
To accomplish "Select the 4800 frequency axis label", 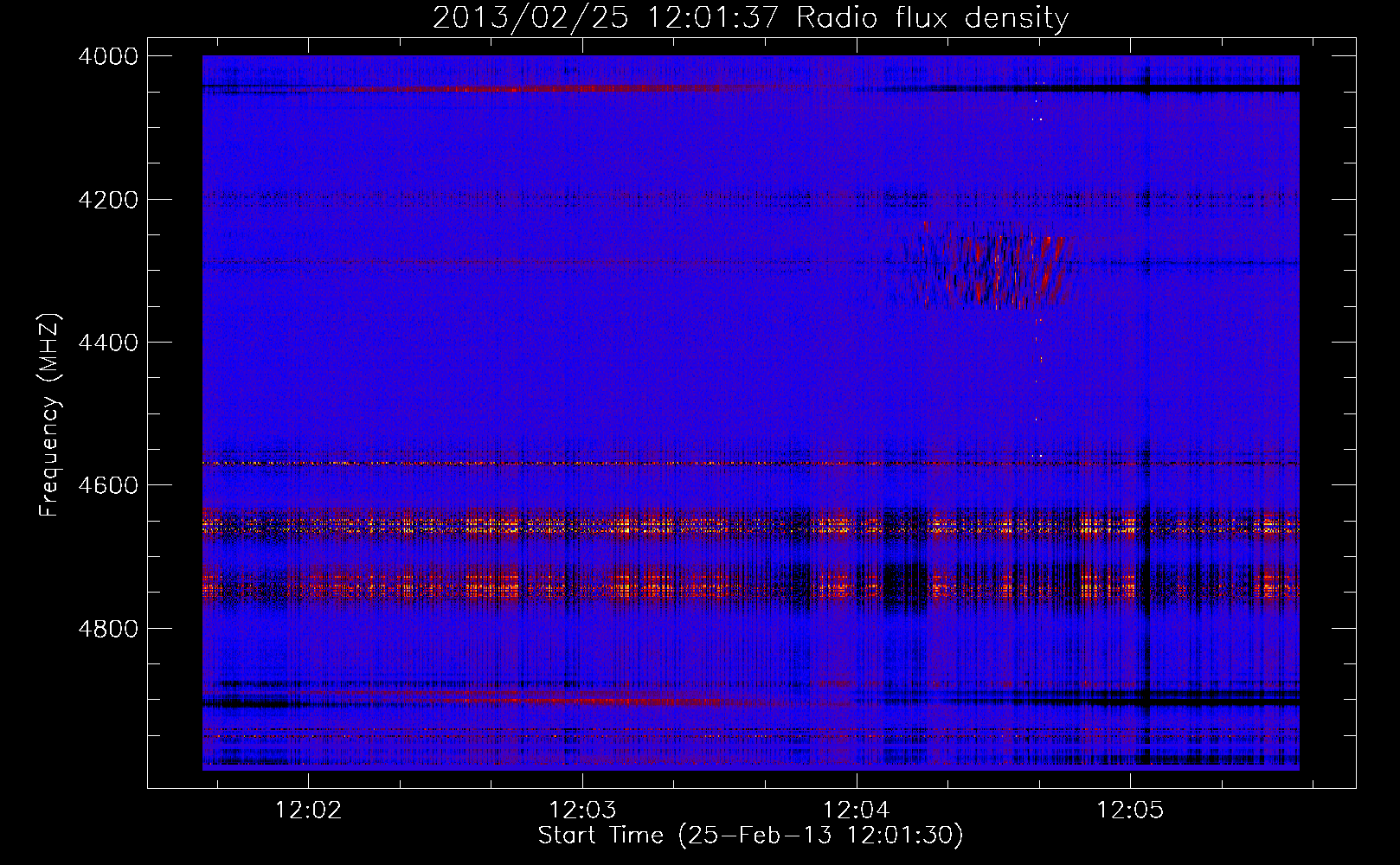I will click(108, 629).
